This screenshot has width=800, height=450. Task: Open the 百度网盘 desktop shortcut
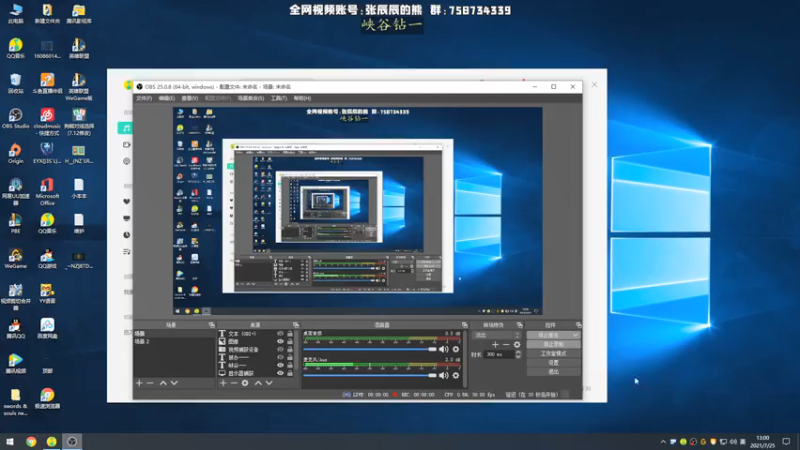[x=47, y=329]
